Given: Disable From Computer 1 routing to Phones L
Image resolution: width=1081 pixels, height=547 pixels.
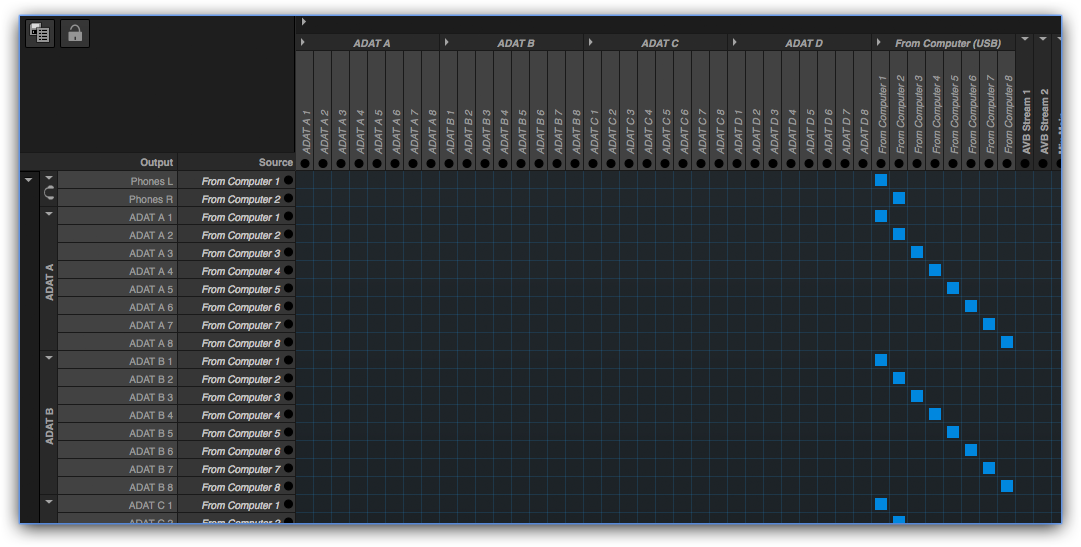Looking at the screenshot, I should (x=881, y=180).
